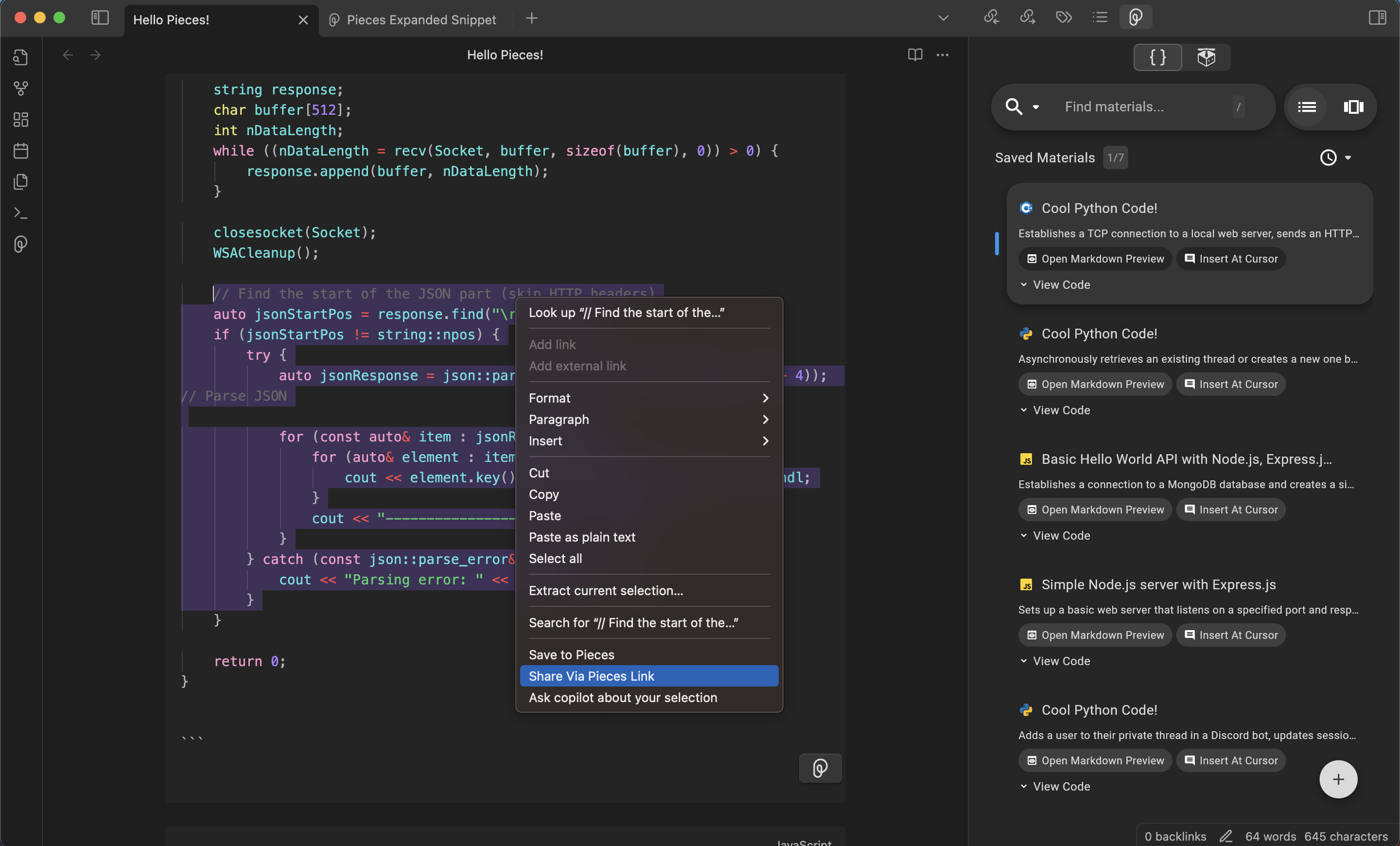Open command palette terminal icon
This screenshot has width=1400, height=846.
tap(20, 213)
